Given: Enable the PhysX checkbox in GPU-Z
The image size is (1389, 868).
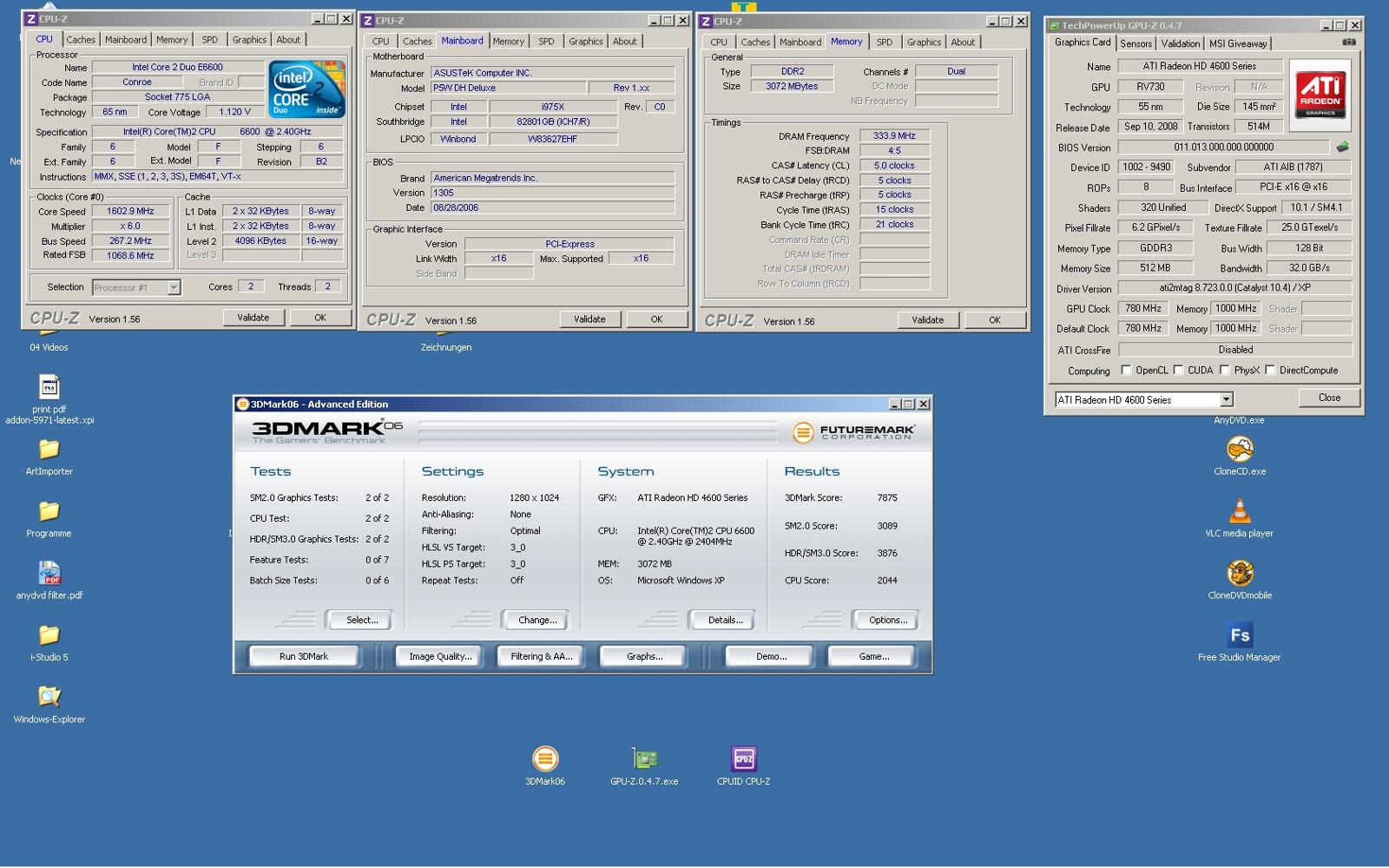Looking at the screenshot, I should pos(1224,370).
